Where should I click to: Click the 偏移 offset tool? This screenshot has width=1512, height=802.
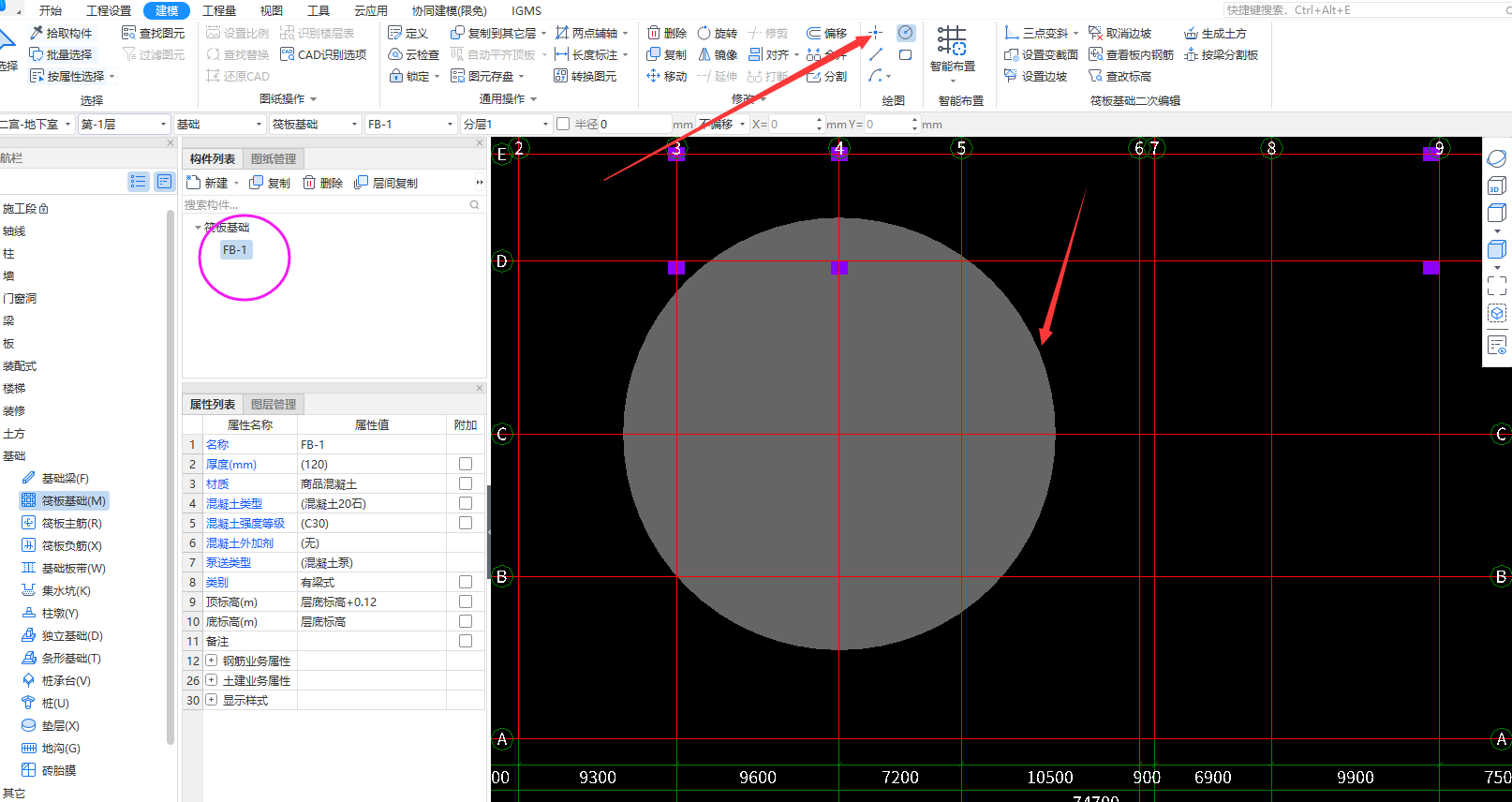coord(827,33)
